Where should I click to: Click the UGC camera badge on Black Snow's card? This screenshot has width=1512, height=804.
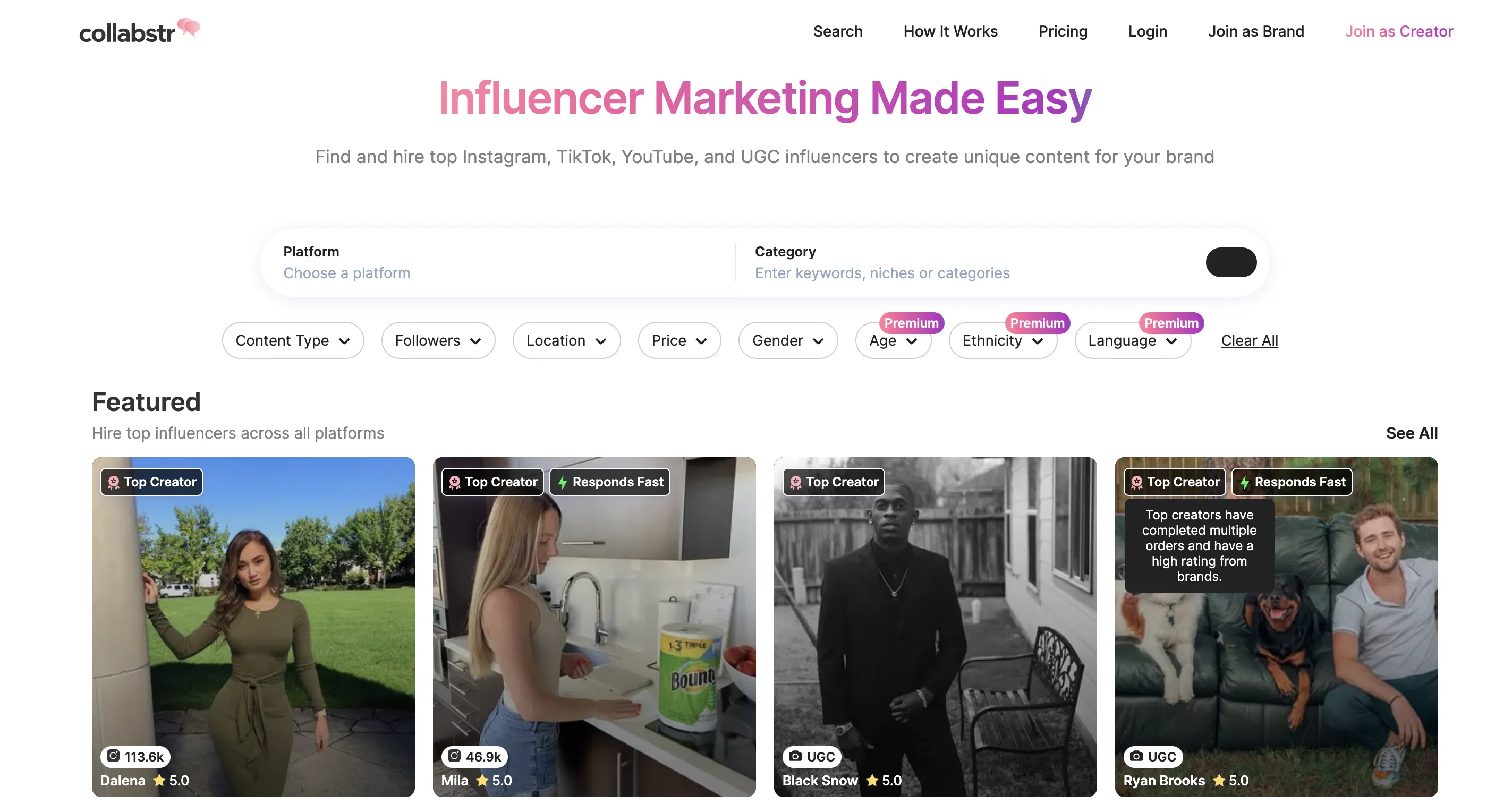pyautogui.click(x=812, y=756)
